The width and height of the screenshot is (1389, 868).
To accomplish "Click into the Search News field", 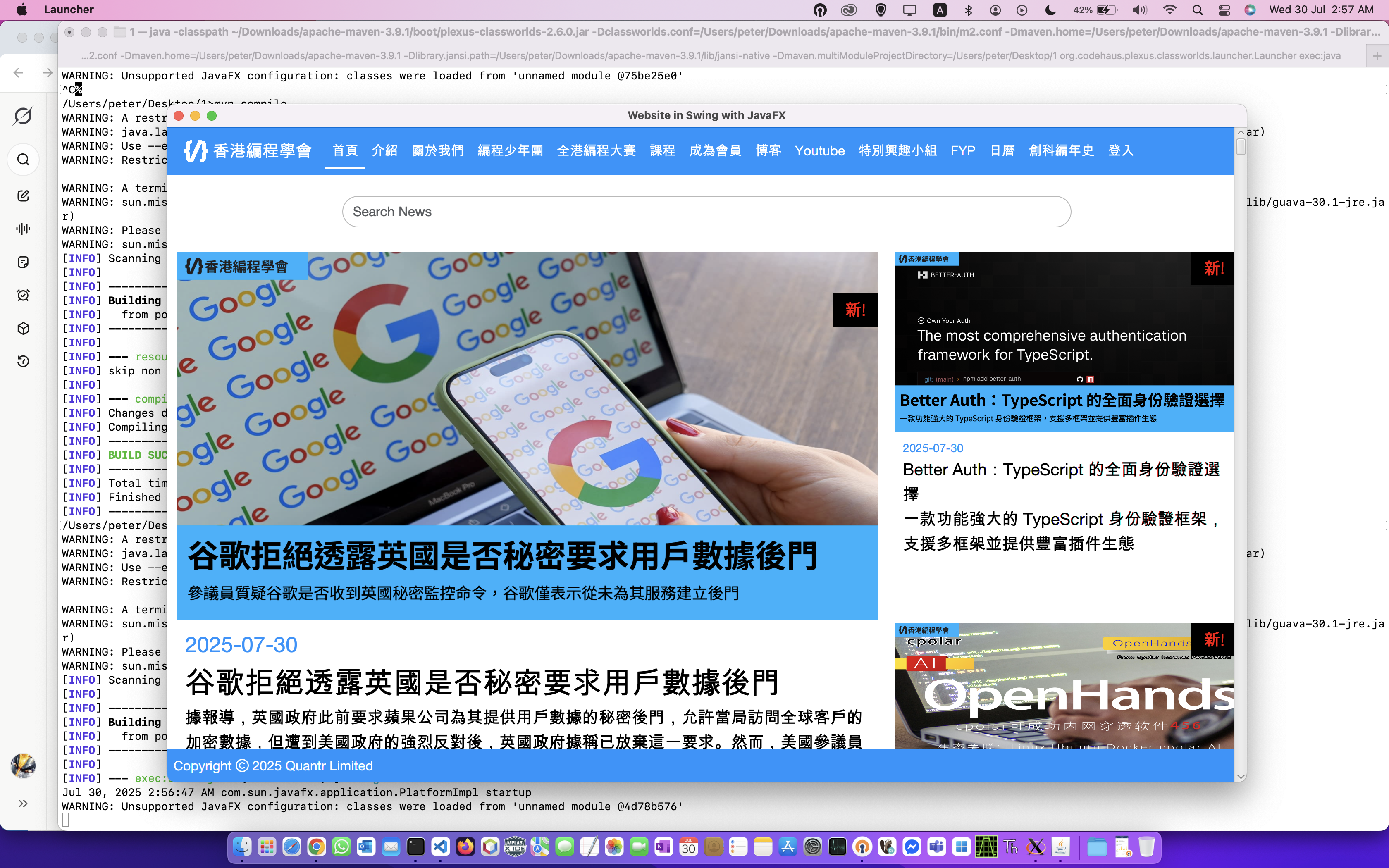I will 706,211.
